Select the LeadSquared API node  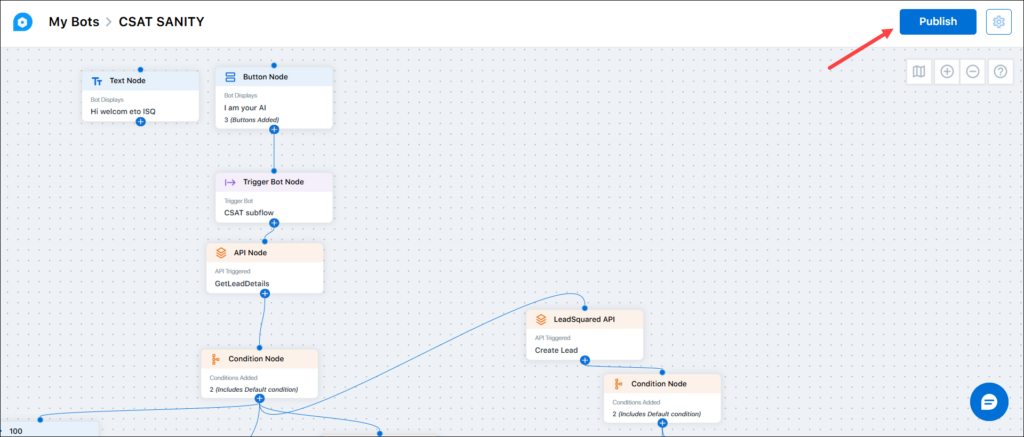pos(584,335)
